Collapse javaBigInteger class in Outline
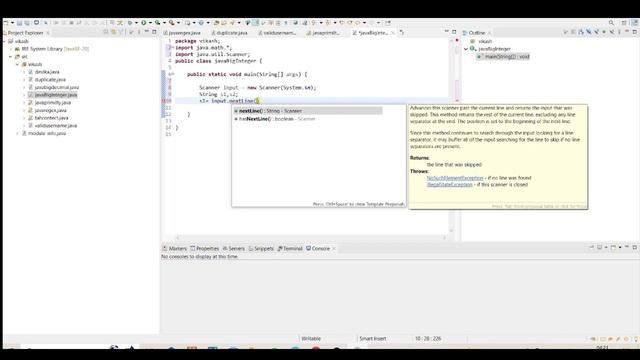The width and height of the screenshot is (640, 360). [466, 49]
